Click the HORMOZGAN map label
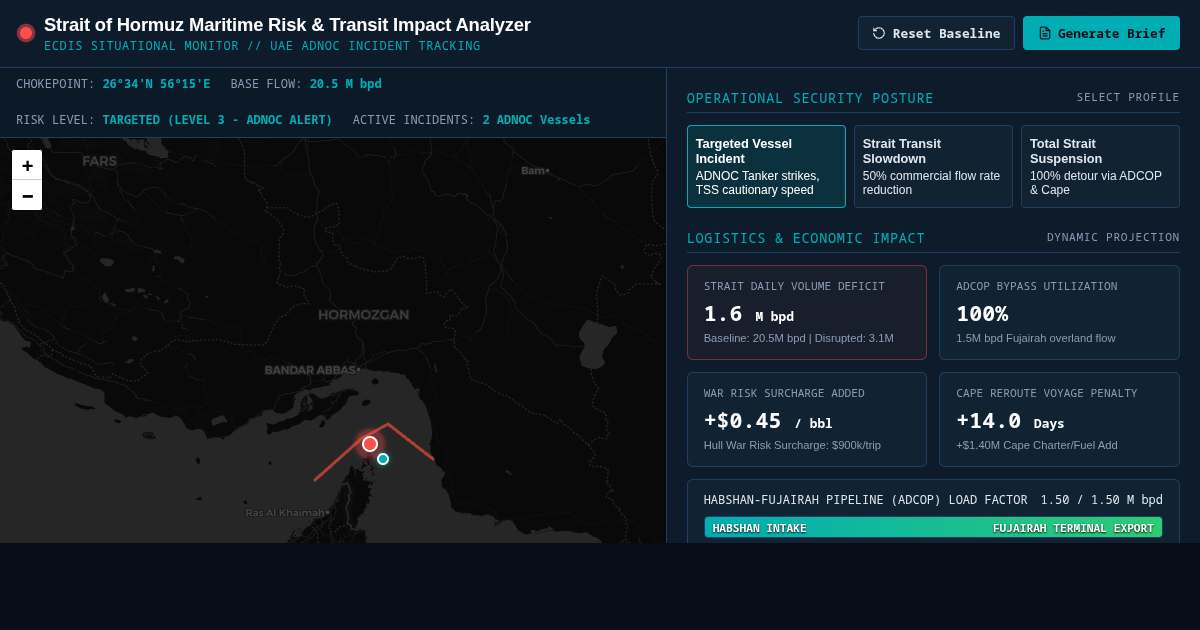This screenshot has width=1200, height=630. tap(364, 315)
